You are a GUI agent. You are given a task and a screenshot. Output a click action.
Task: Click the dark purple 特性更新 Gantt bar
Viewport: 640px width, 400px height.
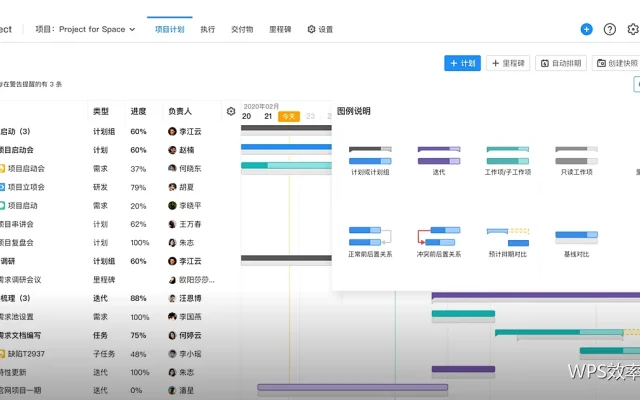tap(463, 369)
